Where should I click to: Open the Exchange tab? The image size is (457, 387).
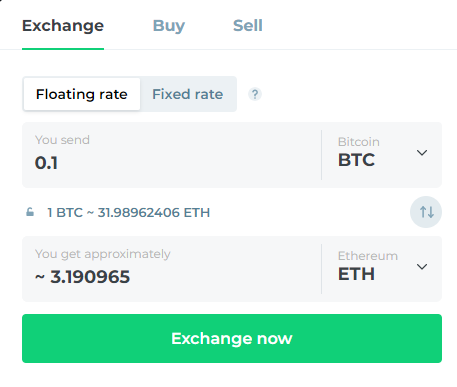[63, 26]
